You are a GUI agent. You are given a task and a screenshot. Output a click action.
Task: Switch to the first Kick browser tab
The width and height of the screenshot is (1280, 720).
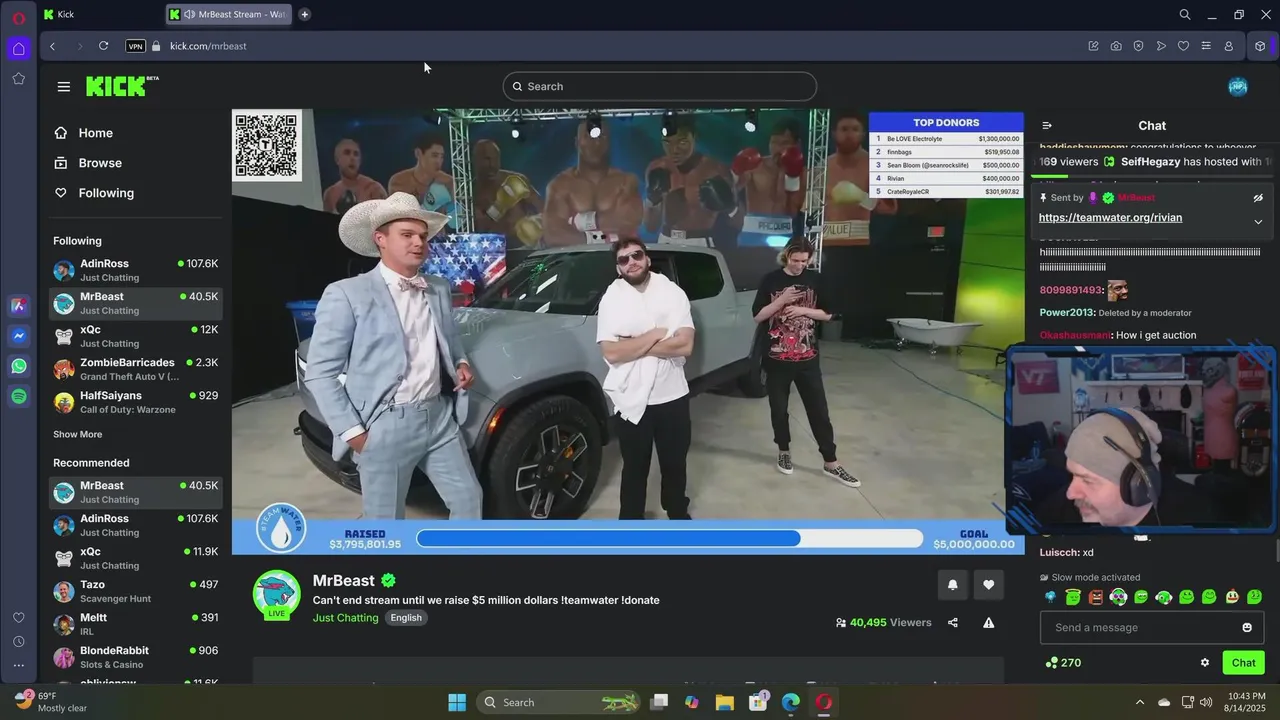tap(100, 14)
